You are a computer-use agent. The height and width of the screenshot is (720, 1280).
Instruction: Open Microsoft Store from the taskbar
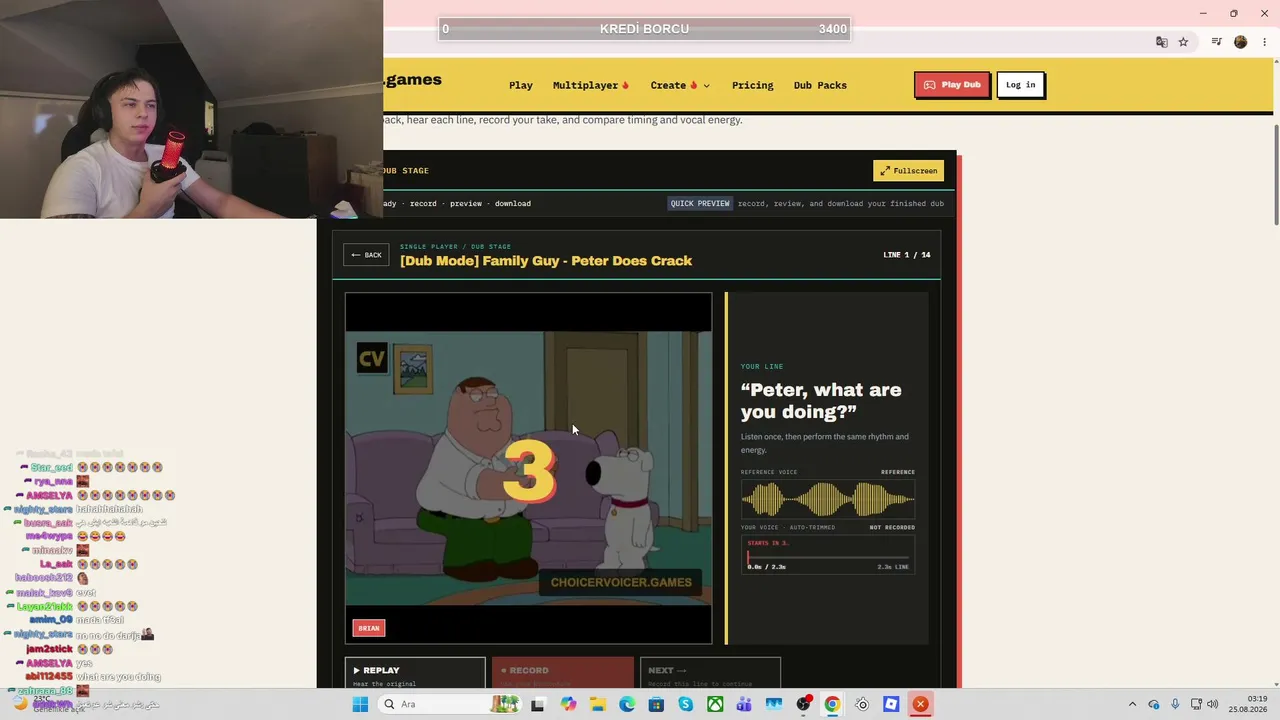click(x=656, y=704)
